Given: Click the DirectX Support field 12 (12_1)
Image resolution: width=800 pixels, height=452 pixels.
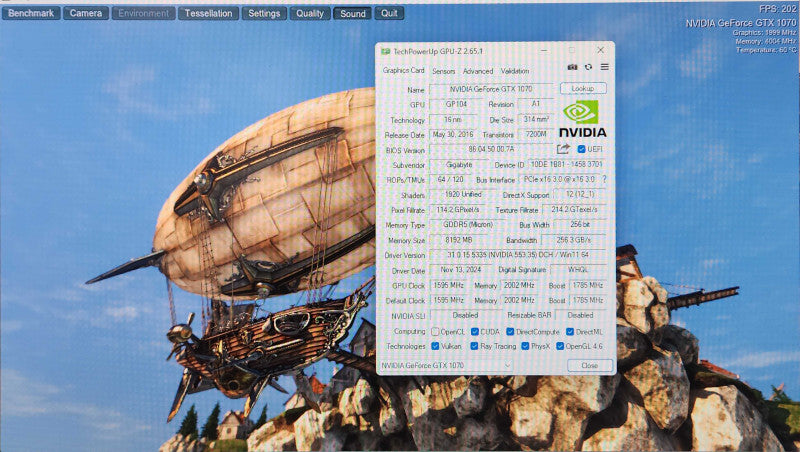Looking at the screenshot, I should (x=579, y=194).
